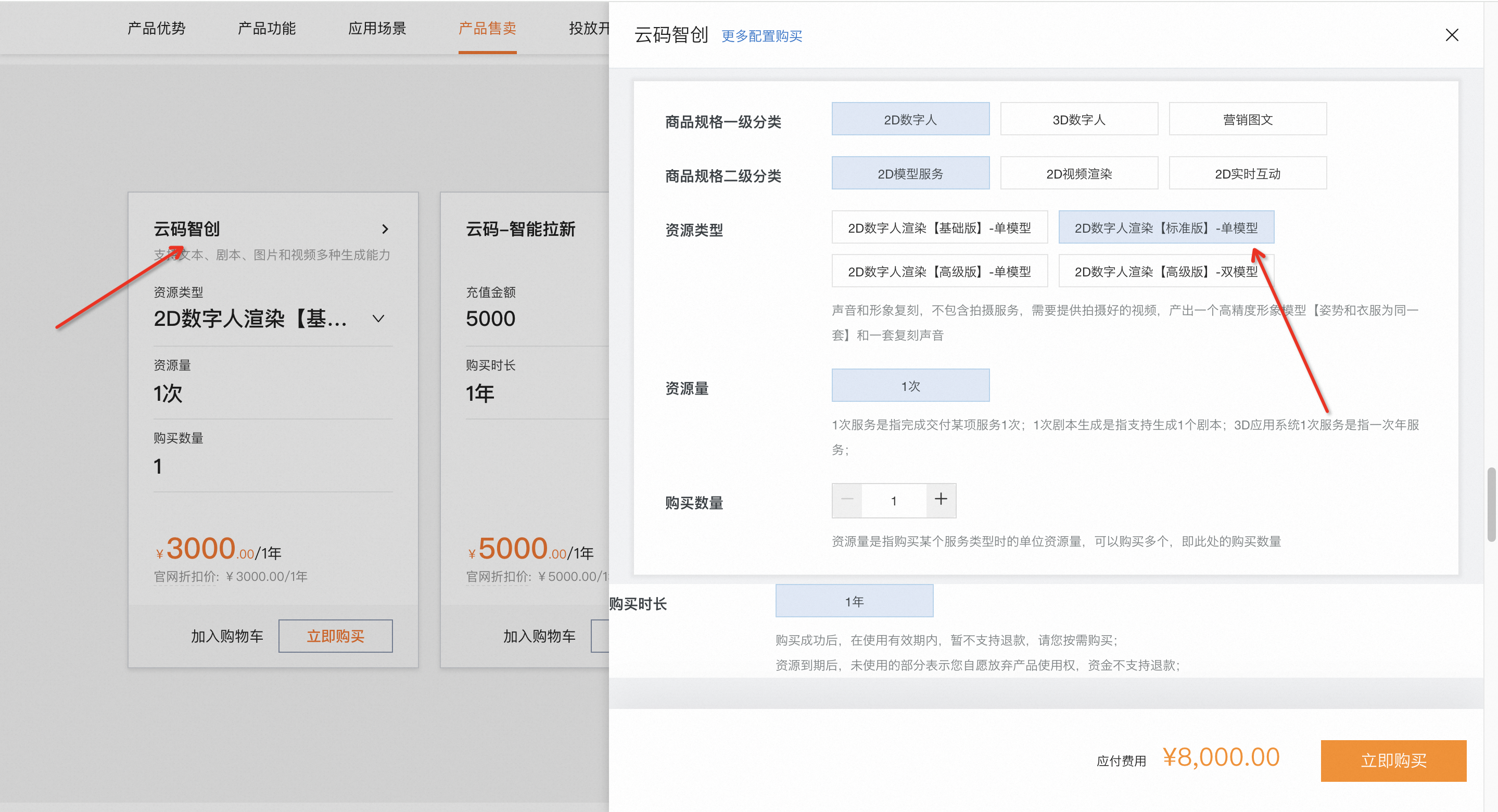Screen dimensions: 1498x812
Task: Select 2D数字人 first-level category
Action: point(910,119)
